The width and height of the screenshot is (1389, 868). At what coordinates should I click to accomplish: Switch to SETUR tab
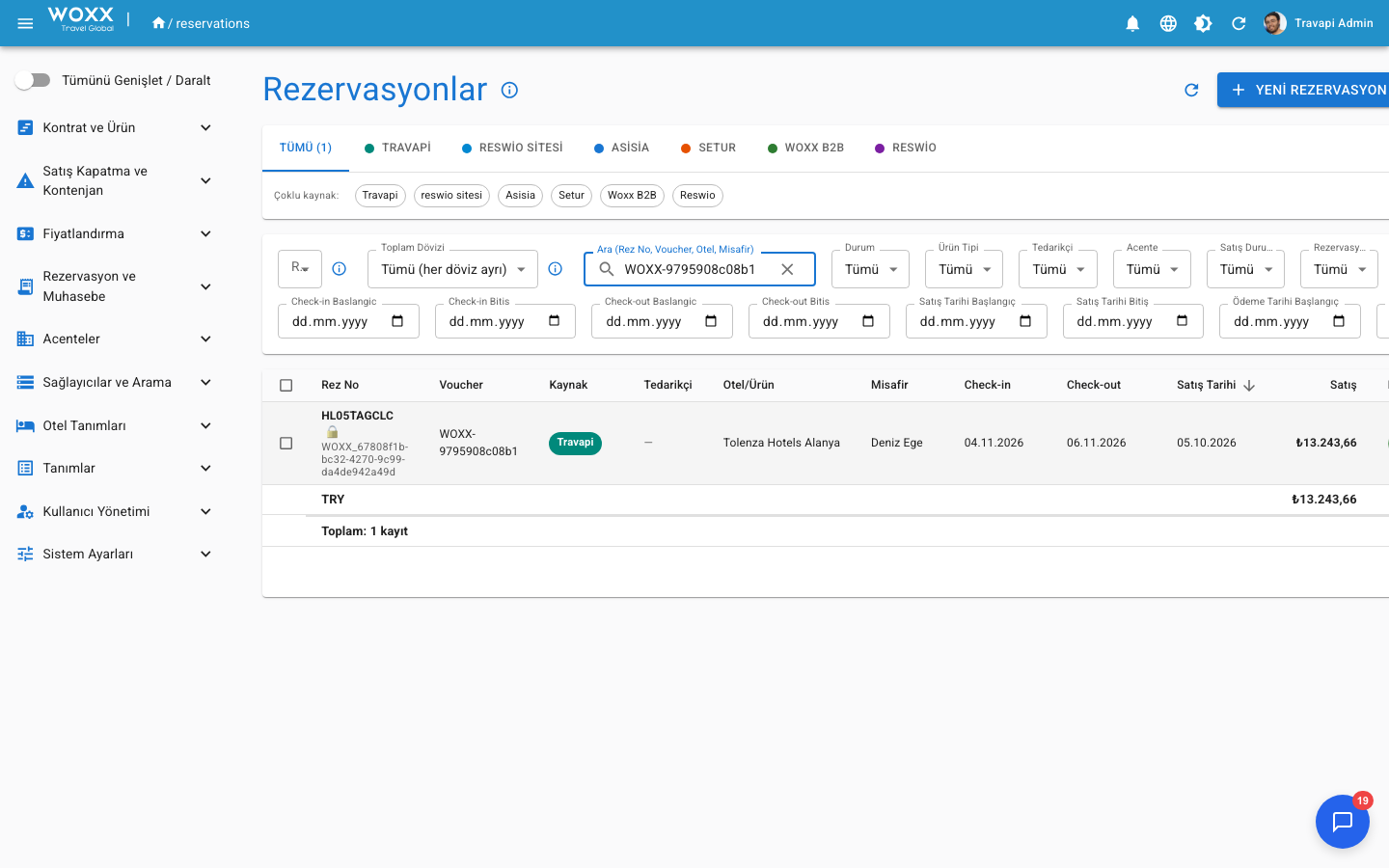coord(708,148)
